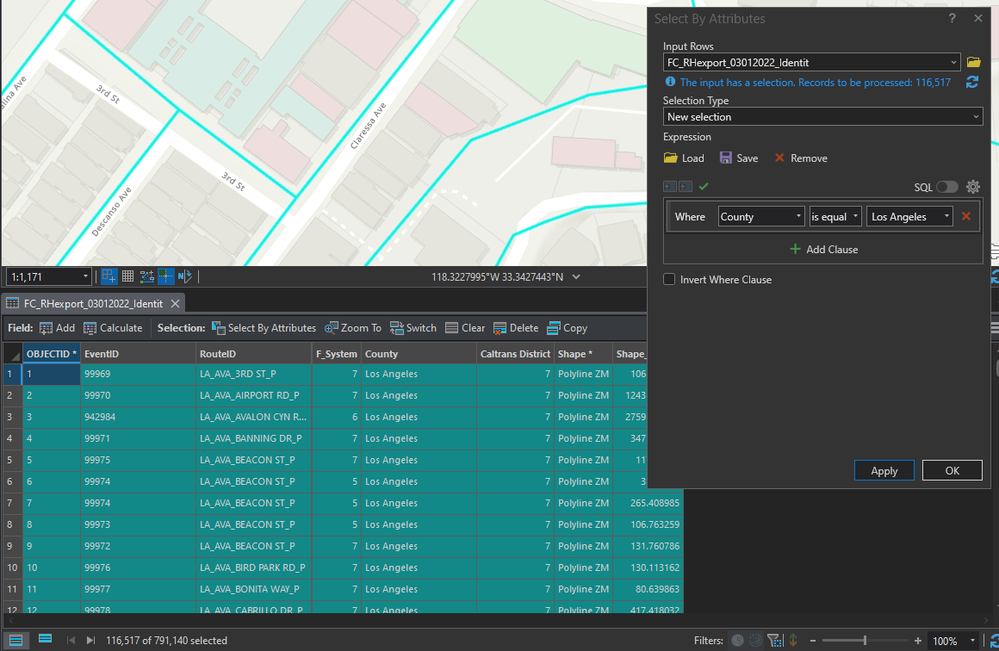Screen dimensions: 999x651
Task: Browse for input rows with the folder icon
Action: coord(973,62)
